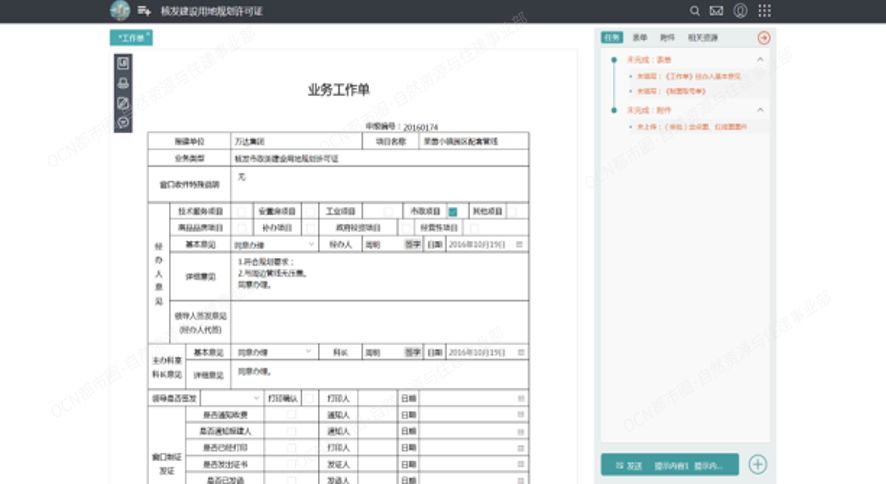This screenshot has height=484, width=886.
Task: Check the 经营性项目 checkbox
Action: pyautogui.click(x=474, y=228)
